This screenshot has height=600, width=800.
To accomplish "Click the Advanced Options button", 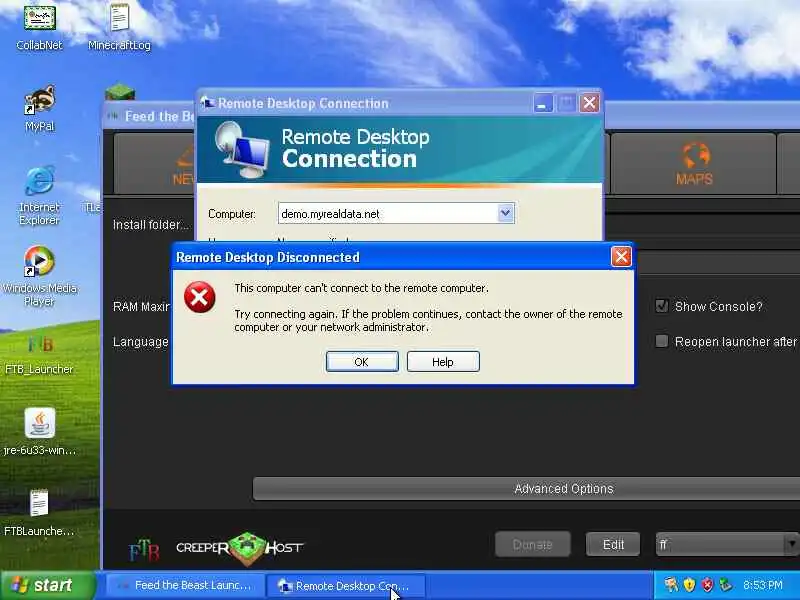I will tap(527, 489).
